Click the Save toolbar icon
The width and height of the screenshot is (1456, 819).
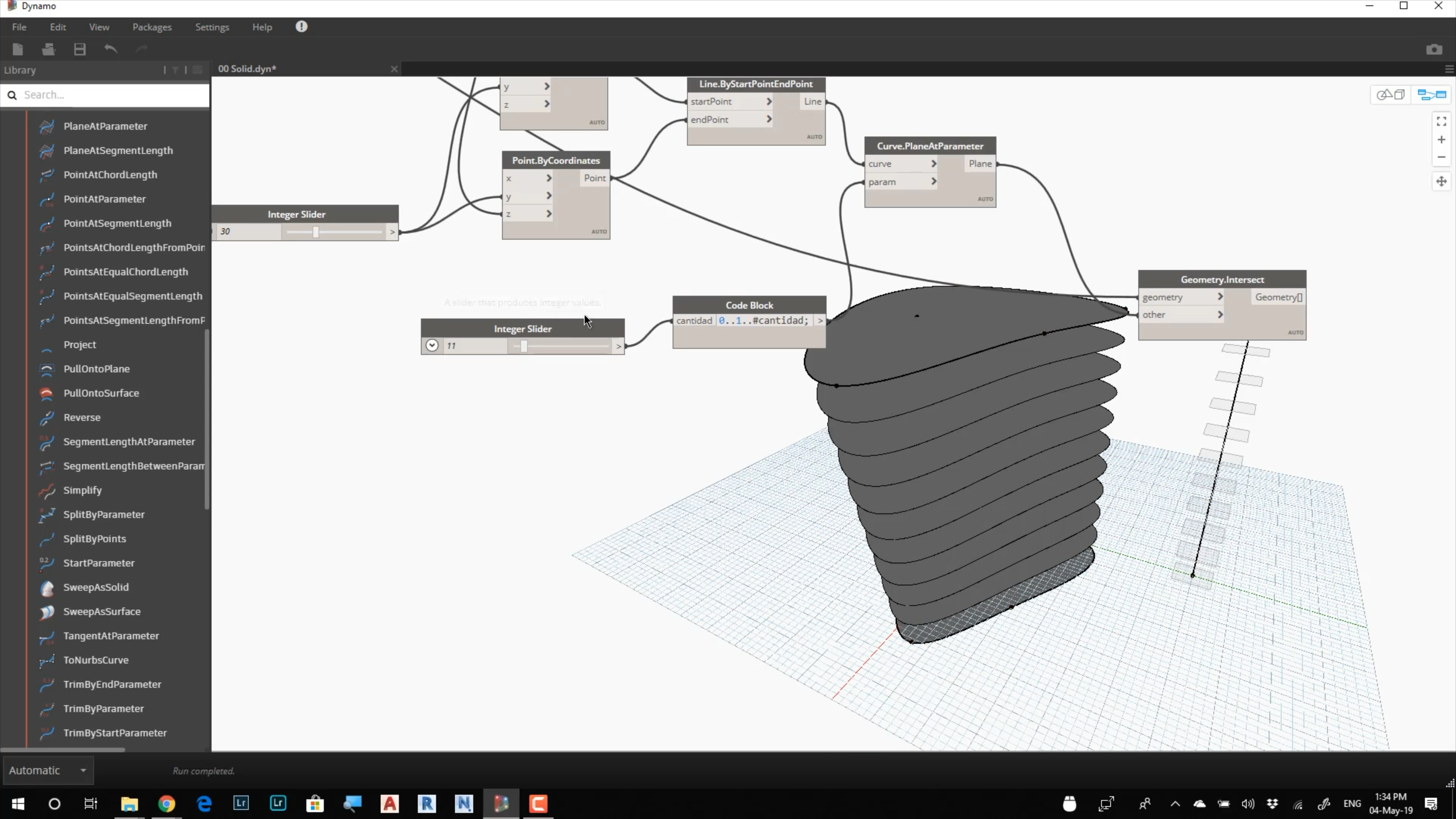tap(80, 49)
